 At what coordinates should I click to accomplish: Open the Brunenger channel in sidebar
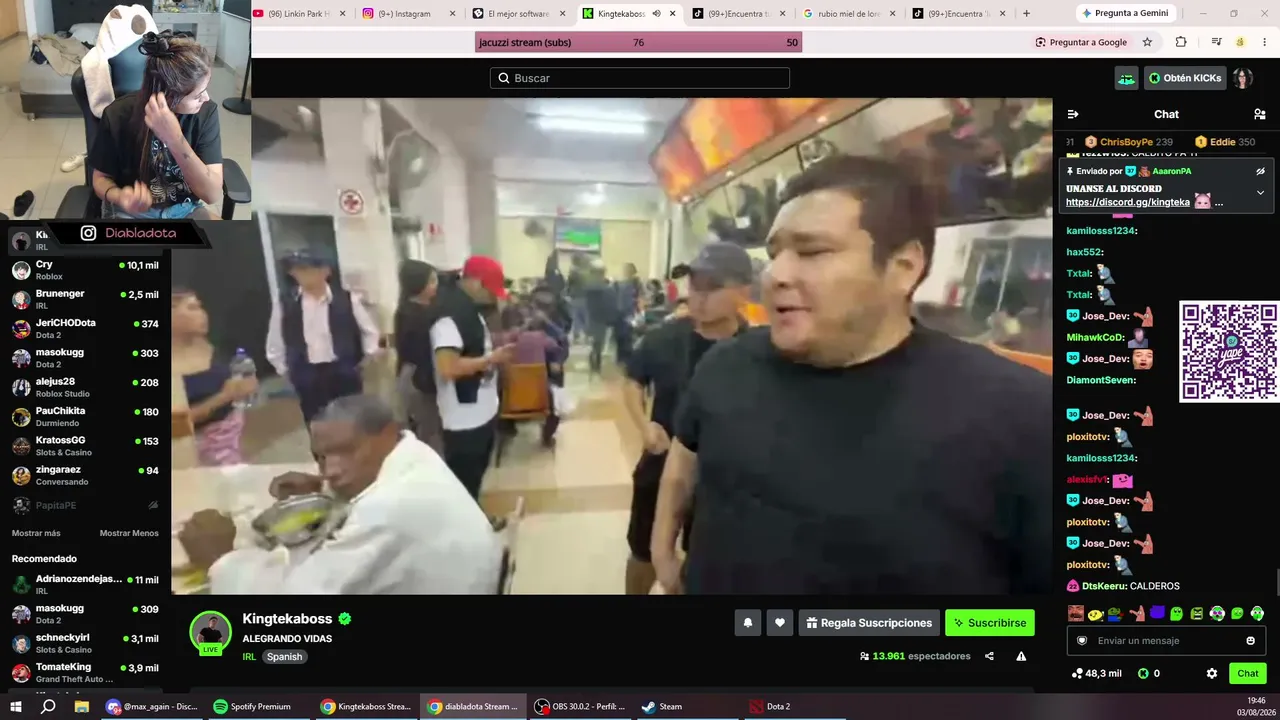(x=85, y=299)
